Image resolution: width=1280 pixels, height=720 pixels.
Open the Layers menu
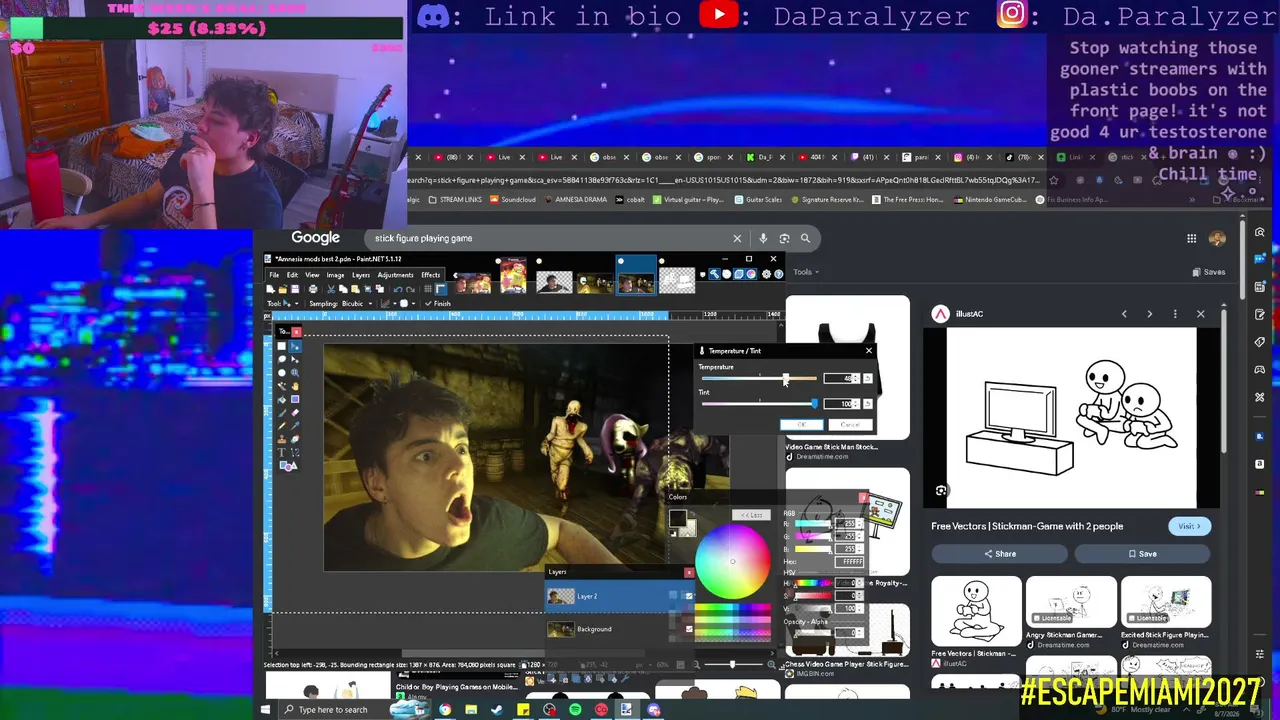coord(360,275)
